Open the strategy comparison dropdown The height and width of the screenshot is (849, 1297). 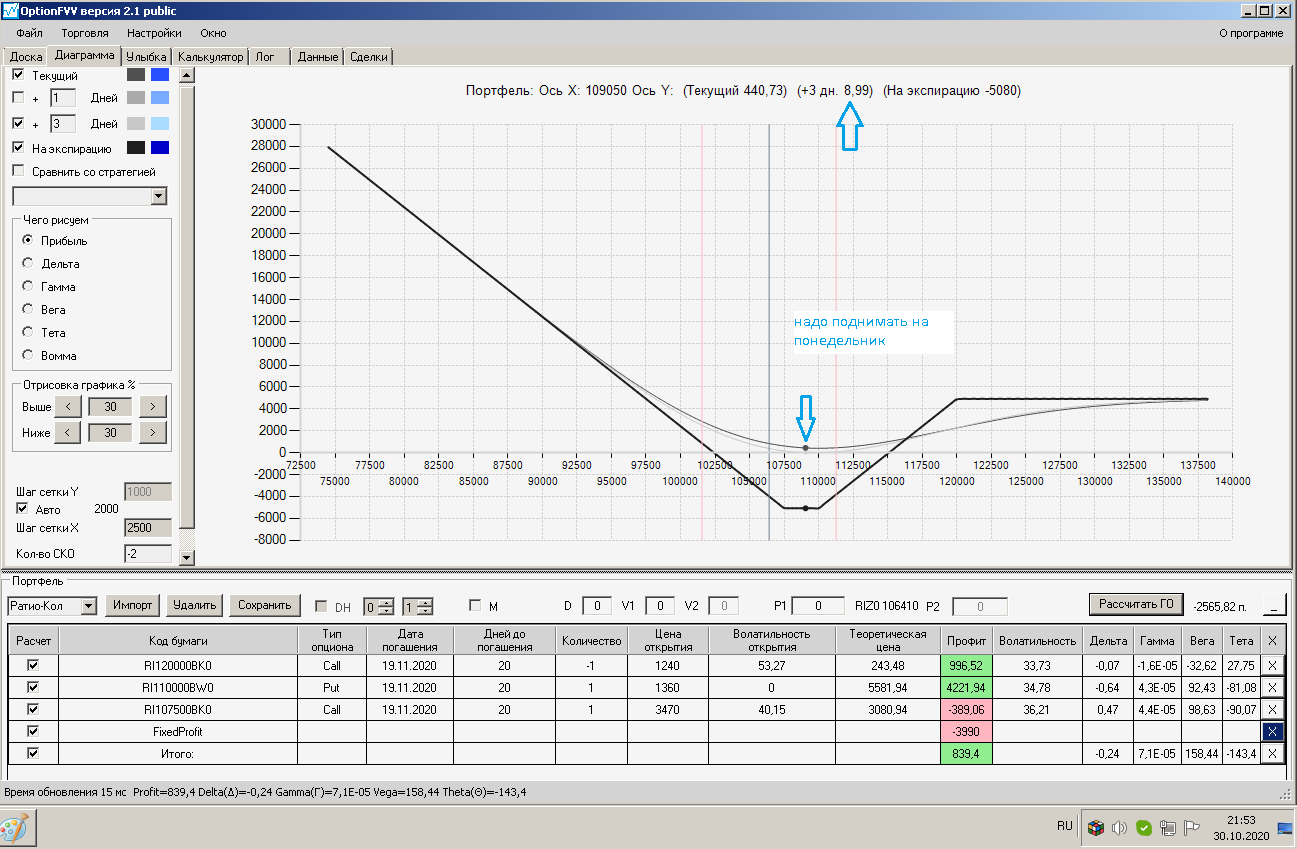click(158, 196)
